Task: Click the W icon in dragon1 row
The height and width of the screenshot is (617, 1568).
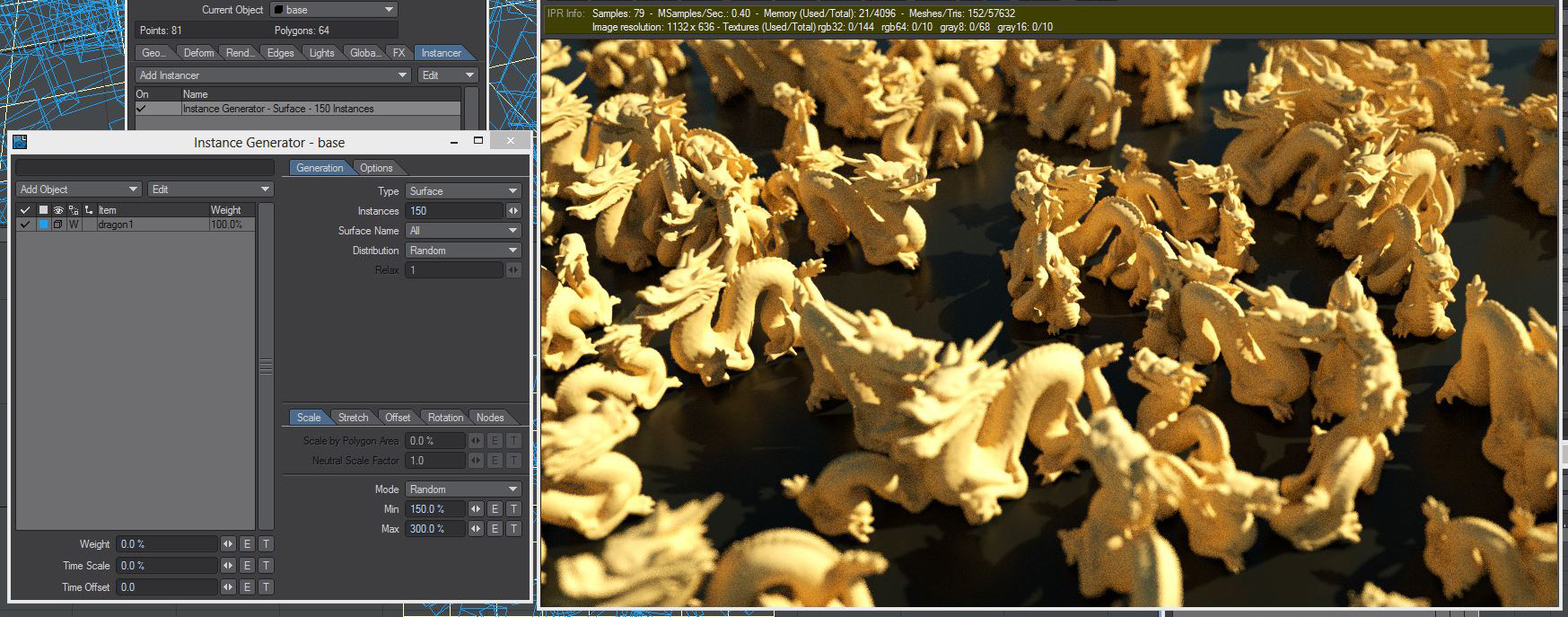Action: coord(74,225)
